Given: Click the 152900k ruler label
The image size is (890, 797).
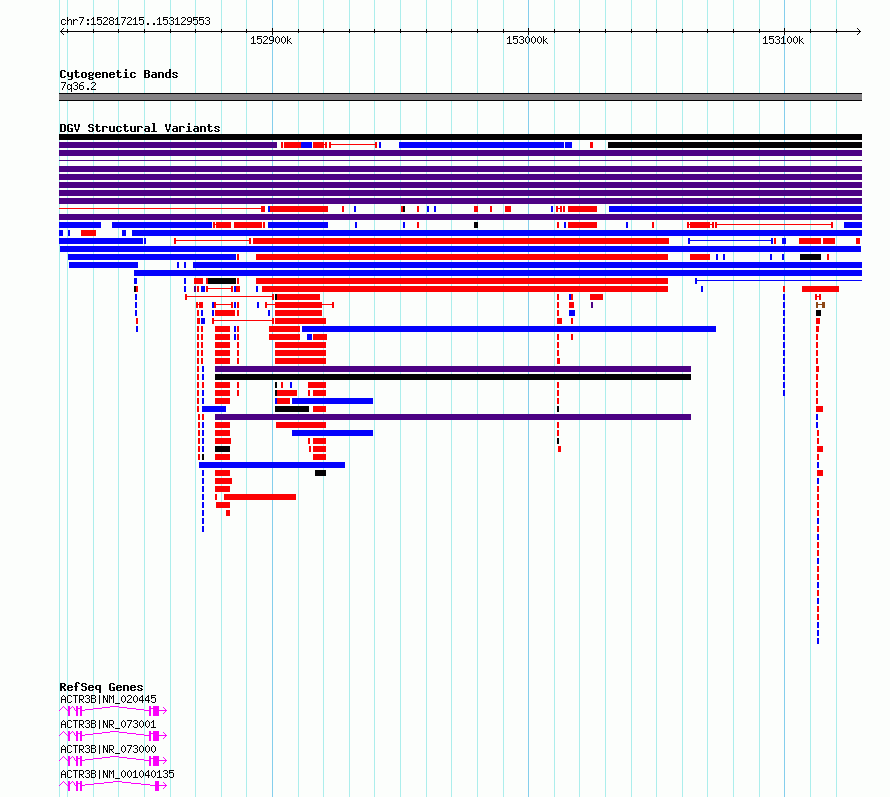Looking at the screenshot, I should pyautogui.click(x=271, y=40).
